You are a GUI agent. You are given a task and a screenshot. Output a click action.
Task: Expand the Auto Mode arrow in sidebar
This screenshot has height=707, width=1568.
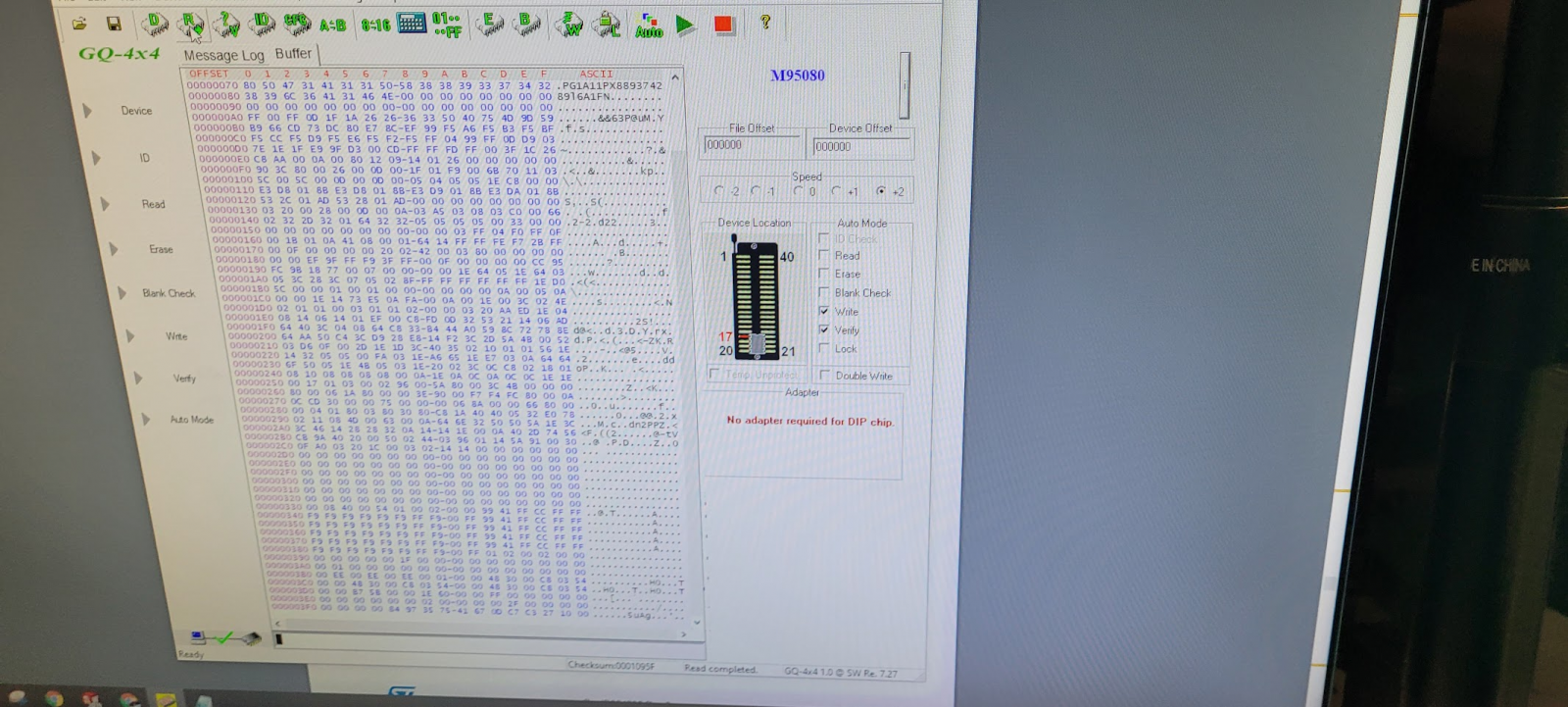146,420
